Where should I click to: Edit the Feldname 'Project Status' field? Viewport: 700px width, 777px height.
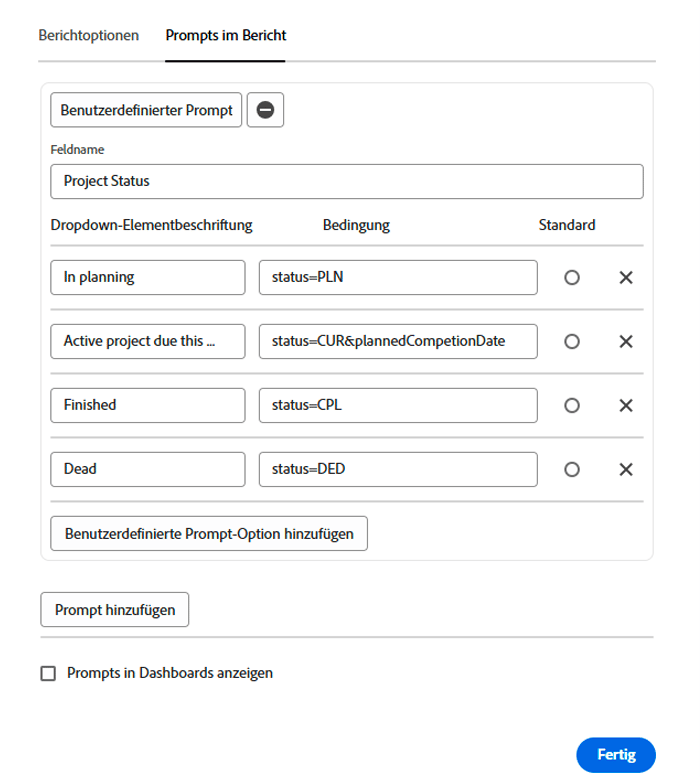(346, 182)
